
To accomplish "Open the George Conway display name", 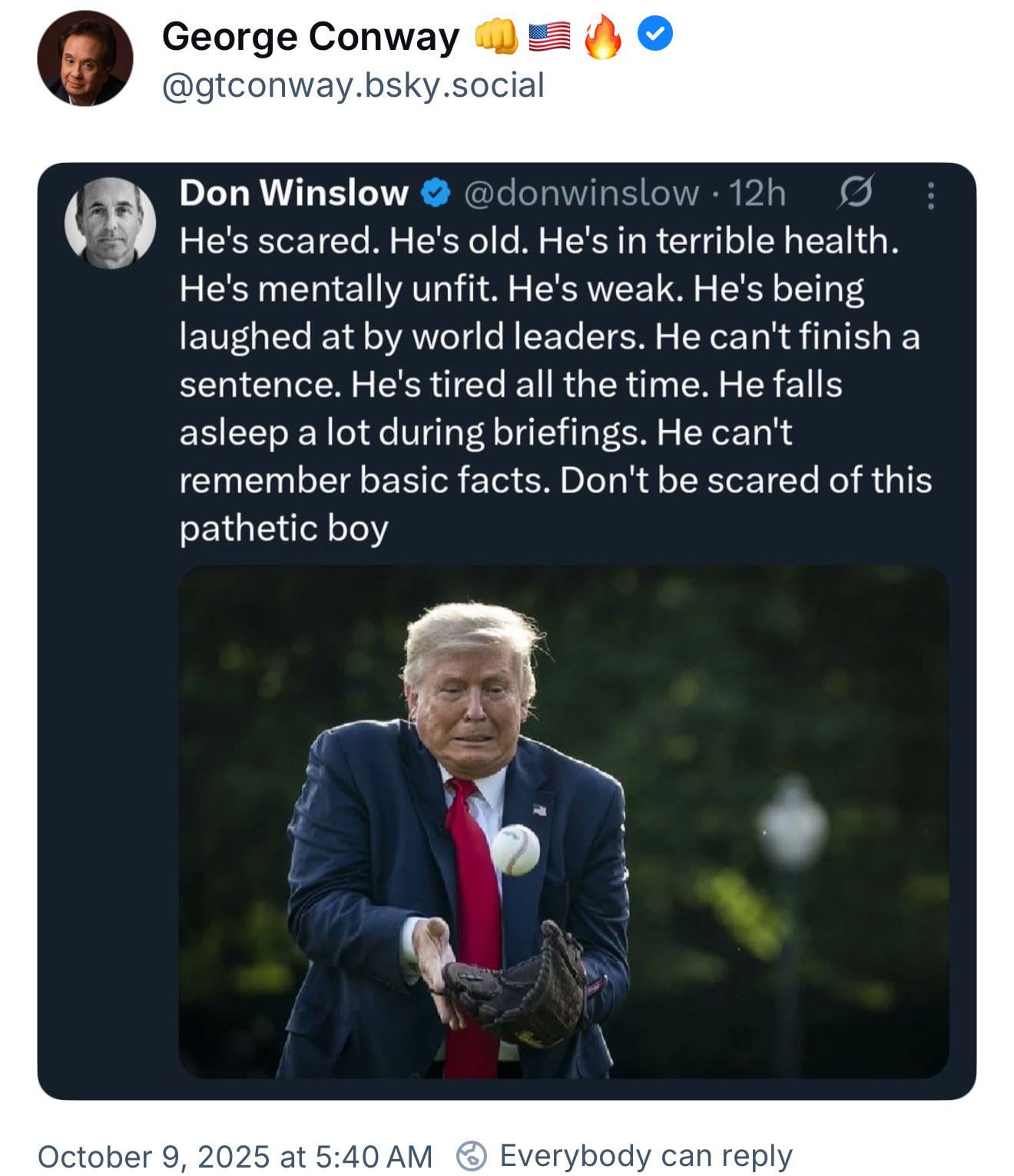I will (x=310, y=37).
